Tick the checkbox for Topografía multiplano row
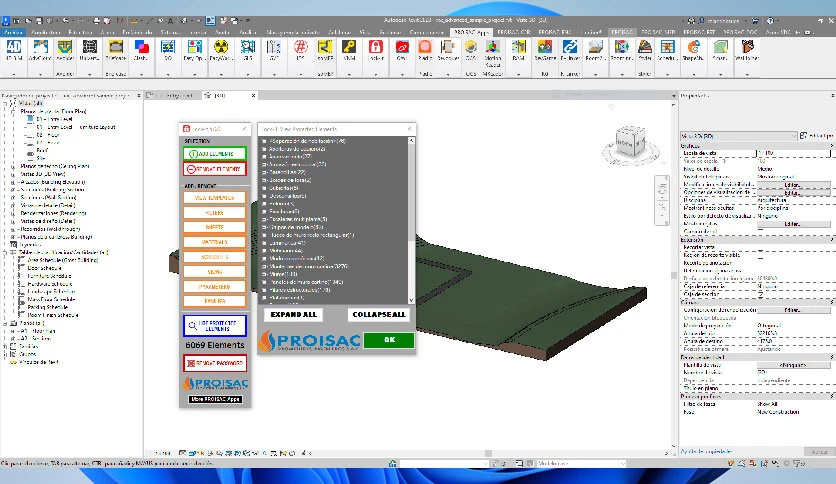The image size is (836, 484). click(x=264, y=219)
